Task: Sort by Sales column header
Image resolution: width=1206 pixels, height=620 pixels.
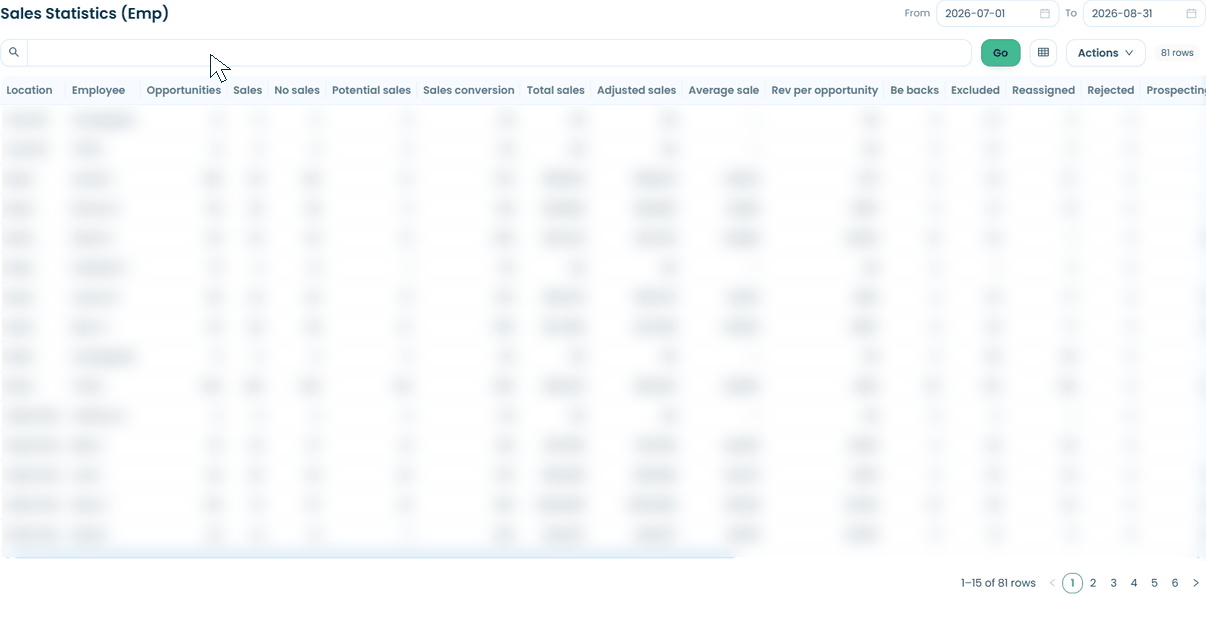Action: pos(247,90)
